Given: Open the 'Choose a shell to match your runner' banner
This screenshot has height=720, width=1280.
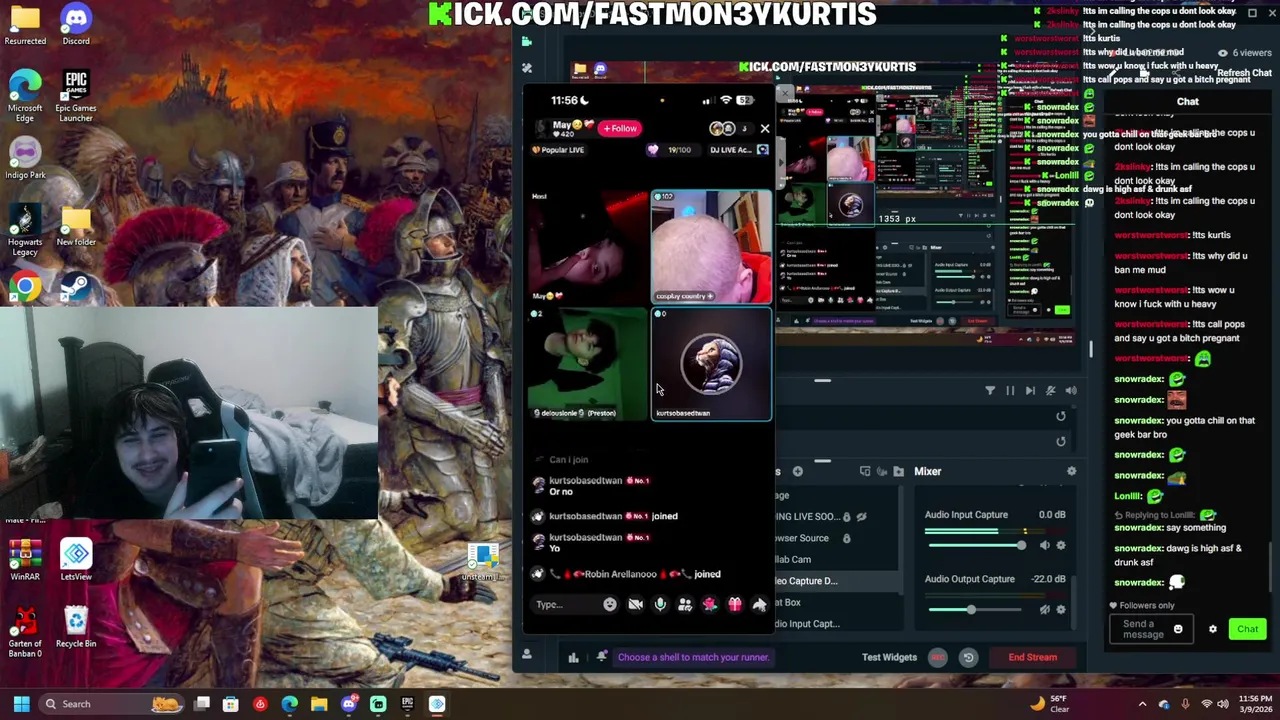Looking at the screenshot, I should point(693,657).
